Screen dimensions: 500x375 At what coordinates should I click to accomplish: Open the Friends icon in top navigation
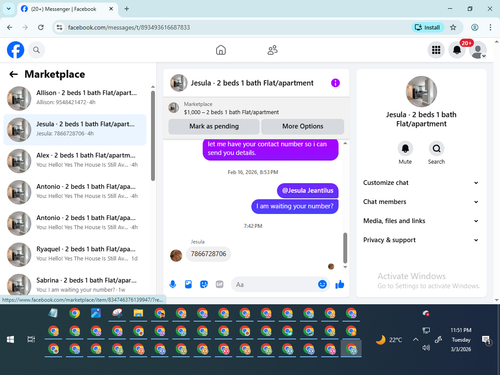pos(273,50)
